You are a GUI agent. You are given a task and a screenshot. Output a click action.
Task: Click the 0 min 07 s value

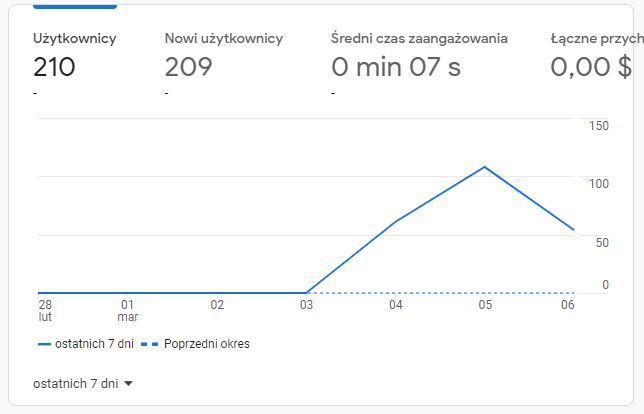point(396,67)
